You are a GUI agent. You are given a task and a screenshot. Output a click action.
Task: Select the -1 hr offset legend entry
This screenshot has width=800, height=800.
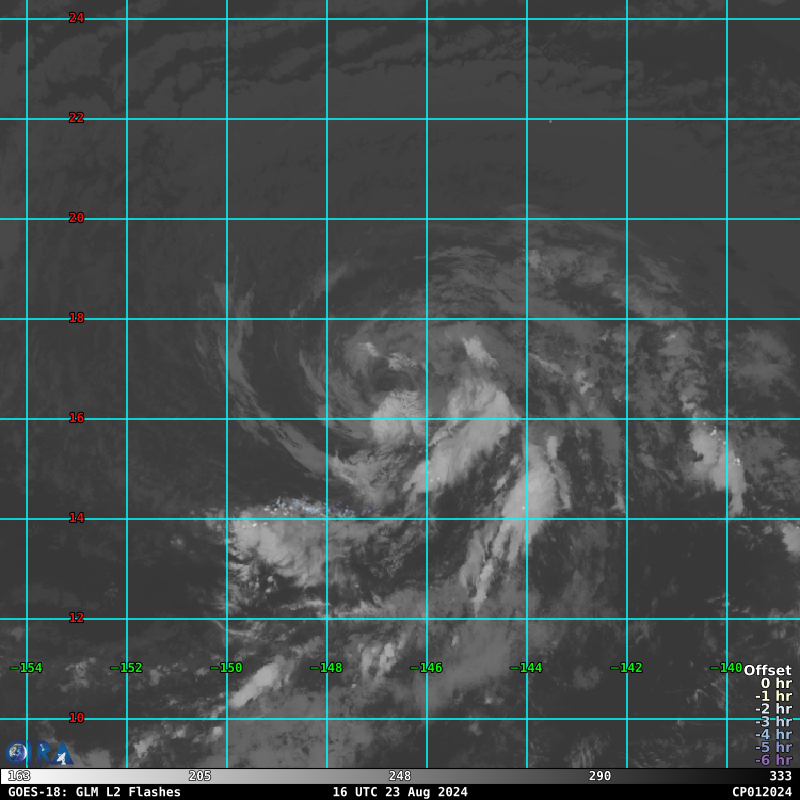773,697
